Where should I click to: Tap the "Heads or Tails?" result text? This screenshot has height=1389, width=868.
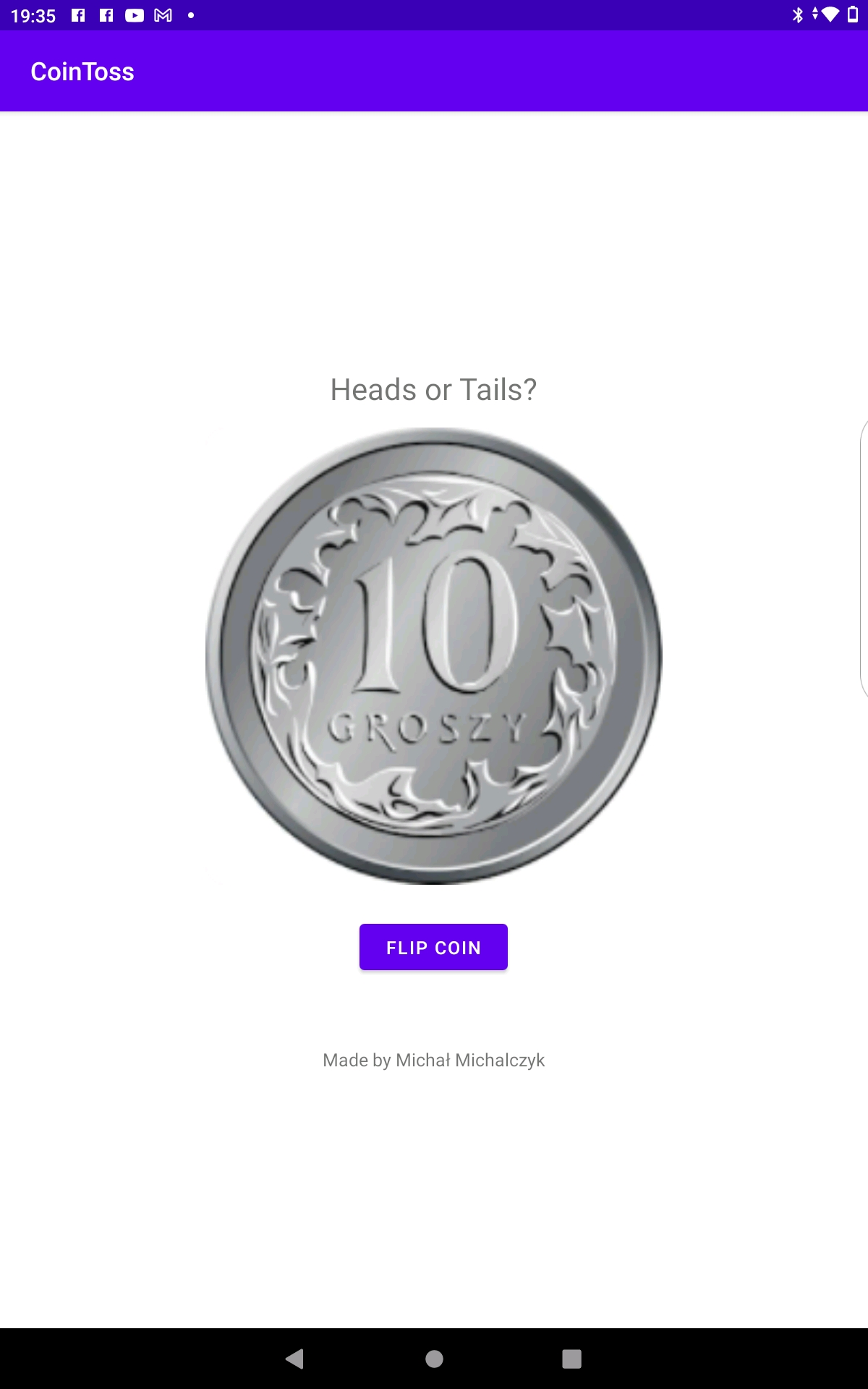point(433,390)
